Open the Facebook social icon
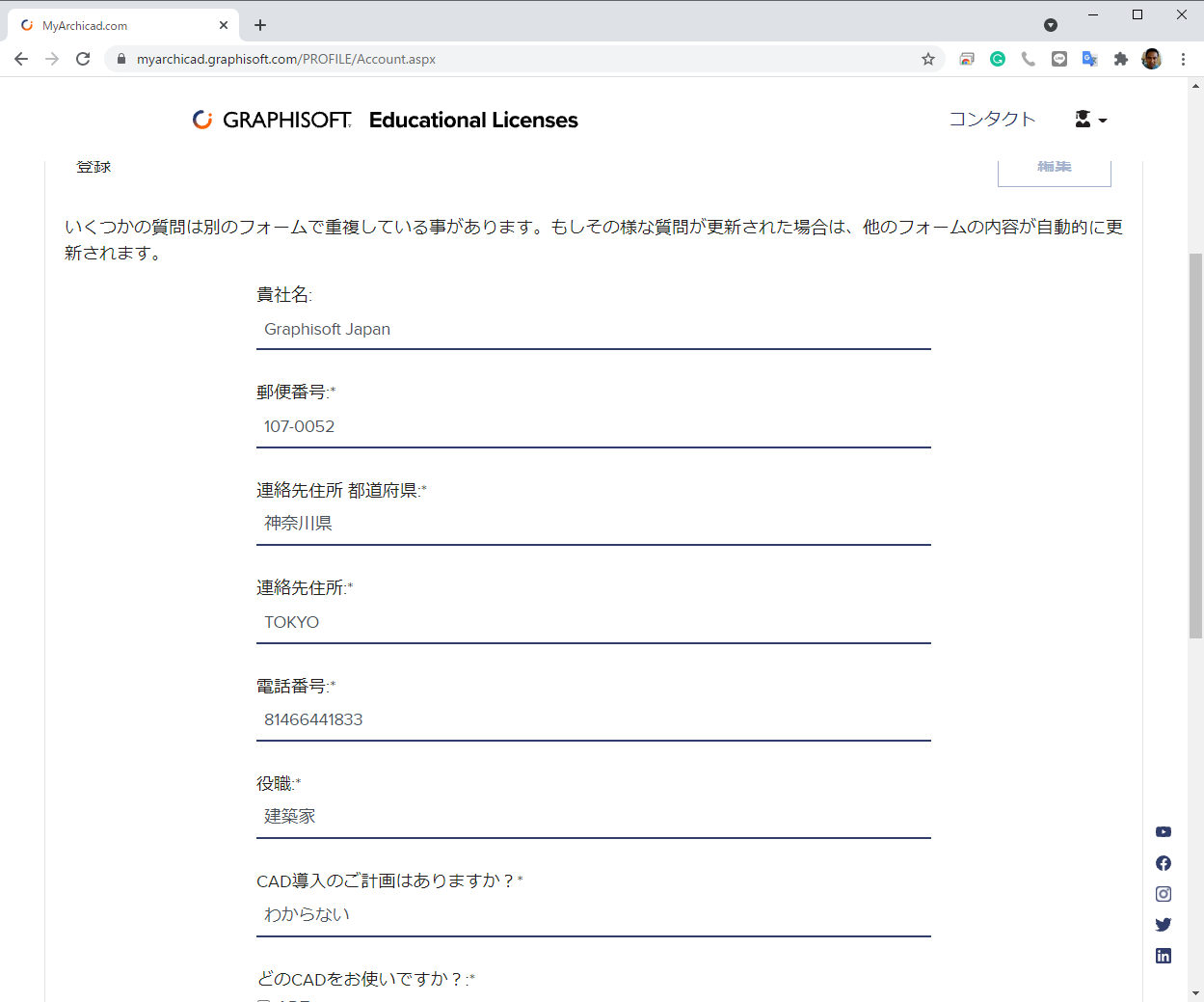This screenshot has height=1002, width=1204. (x=1164, y=863)
